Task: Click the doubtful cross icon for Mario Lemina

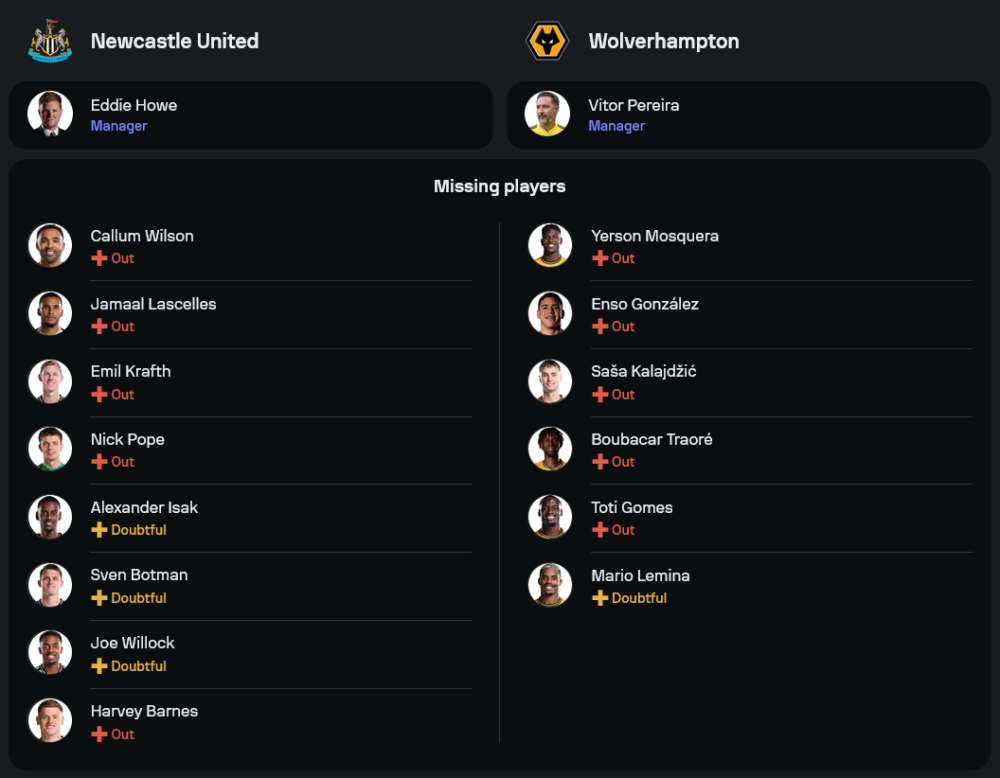Action: 600,598
